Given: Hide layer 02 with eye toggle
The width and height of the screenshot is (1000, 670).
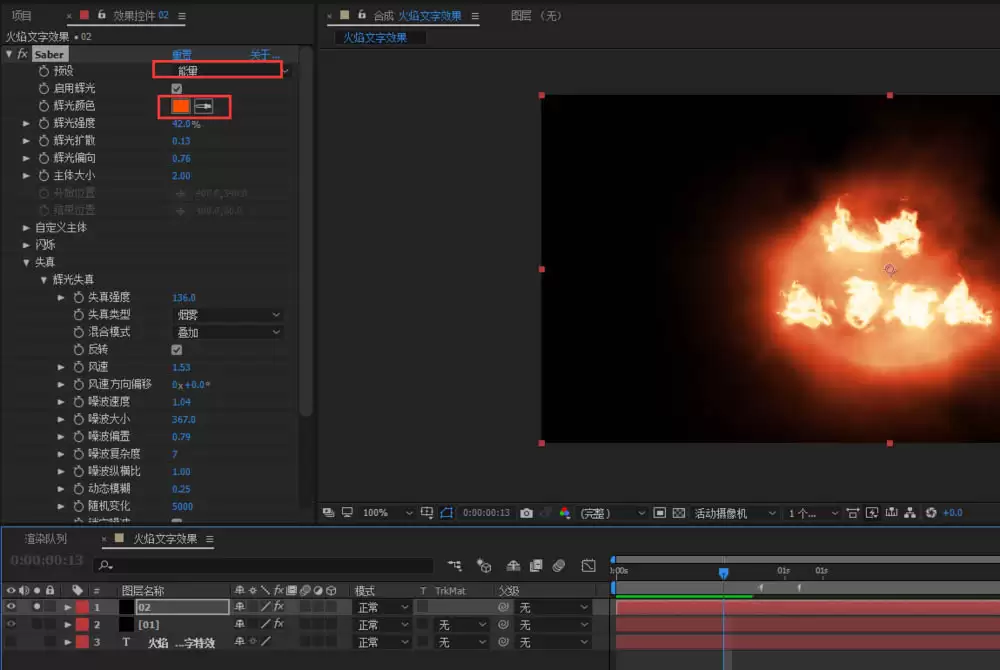Looking at the screenshot, I should pyautogui.click(x=11, y=607).
